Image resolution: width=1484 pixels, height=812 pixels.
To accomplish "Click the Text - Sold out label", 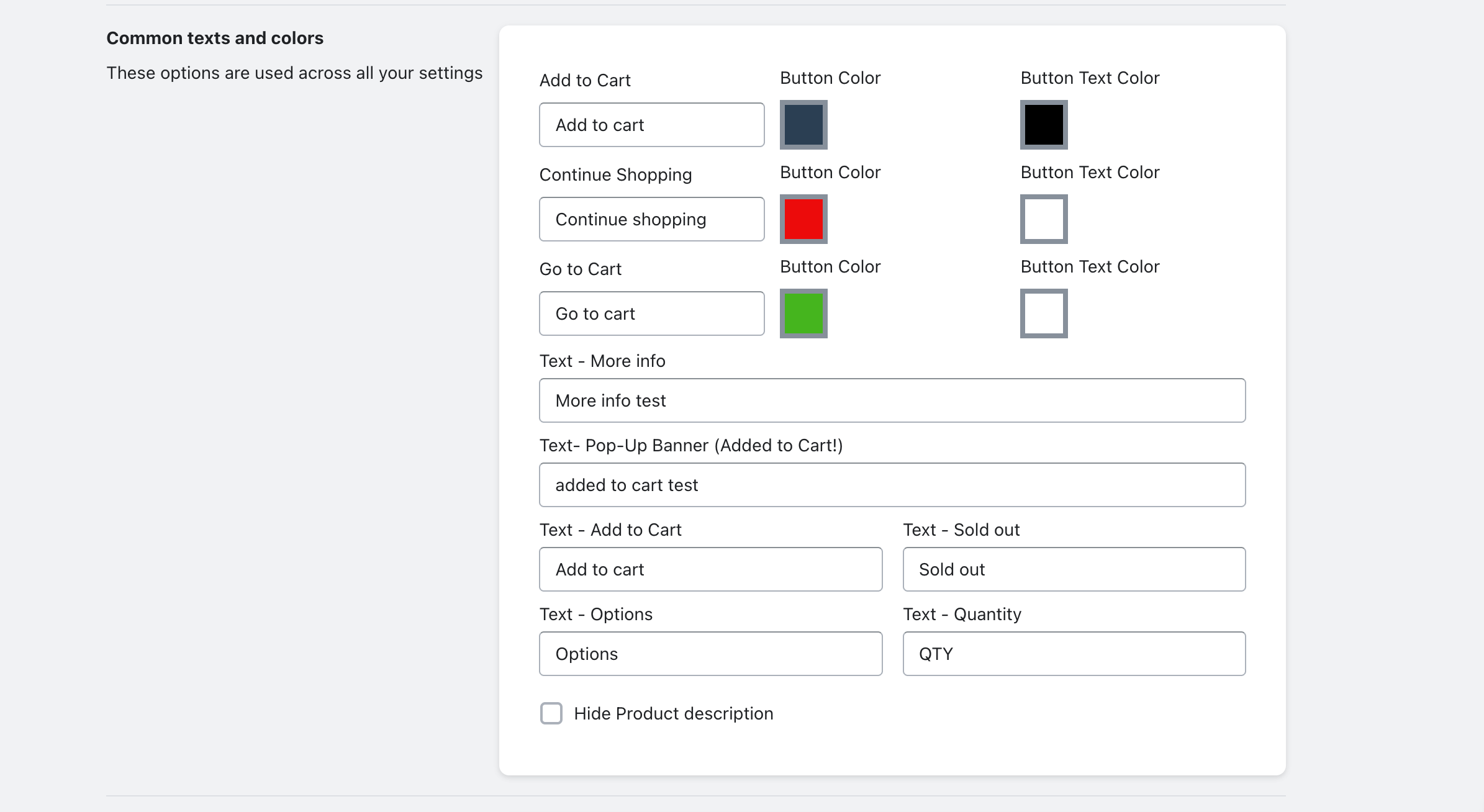I will click(961, 530).
